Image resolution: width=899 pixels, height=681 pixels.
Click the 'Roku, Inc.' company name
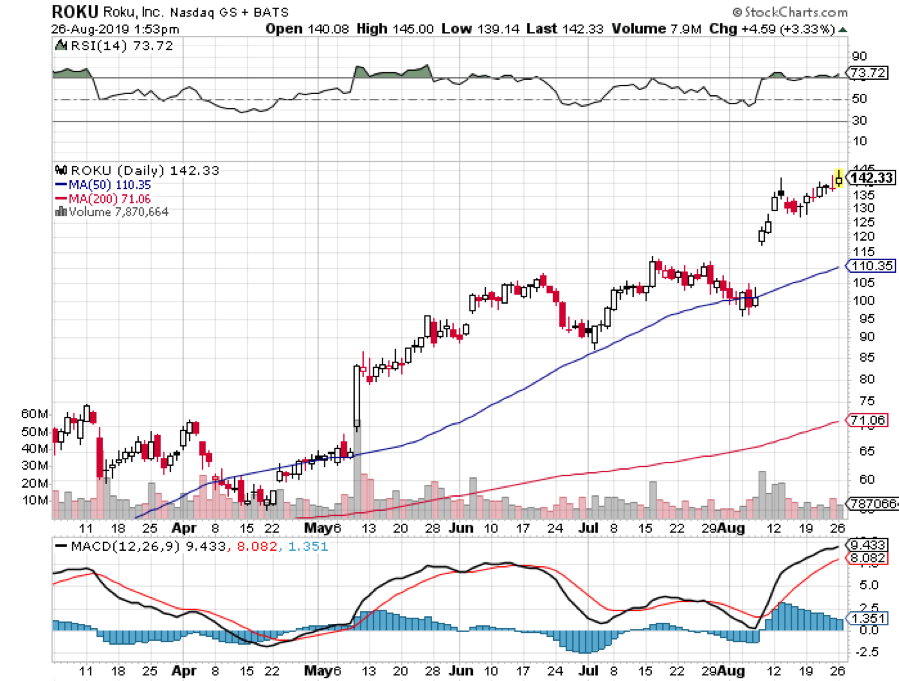pos(134,12)
